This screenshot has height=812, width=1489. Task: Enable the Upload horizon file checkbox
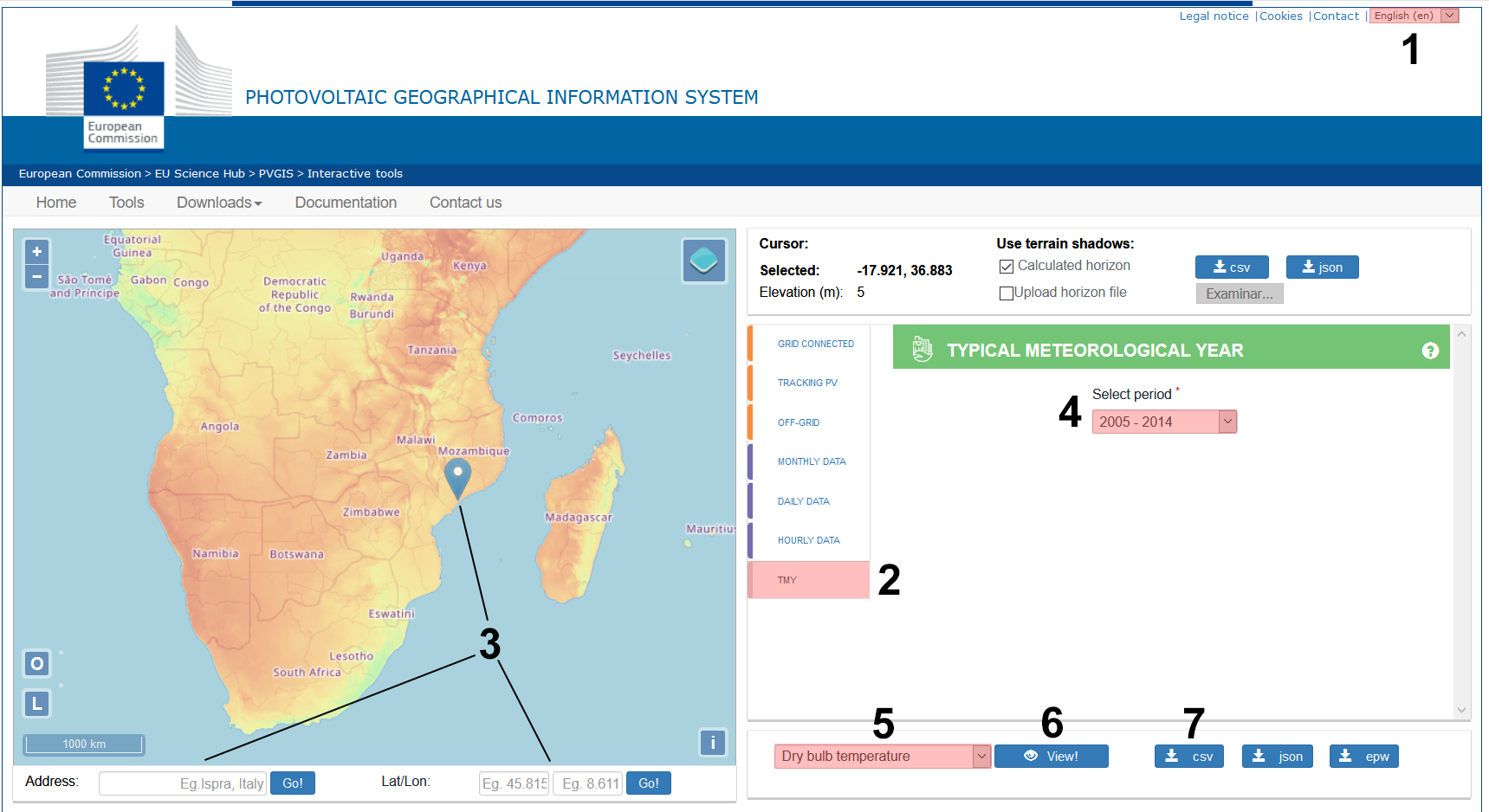point(1006,293)
